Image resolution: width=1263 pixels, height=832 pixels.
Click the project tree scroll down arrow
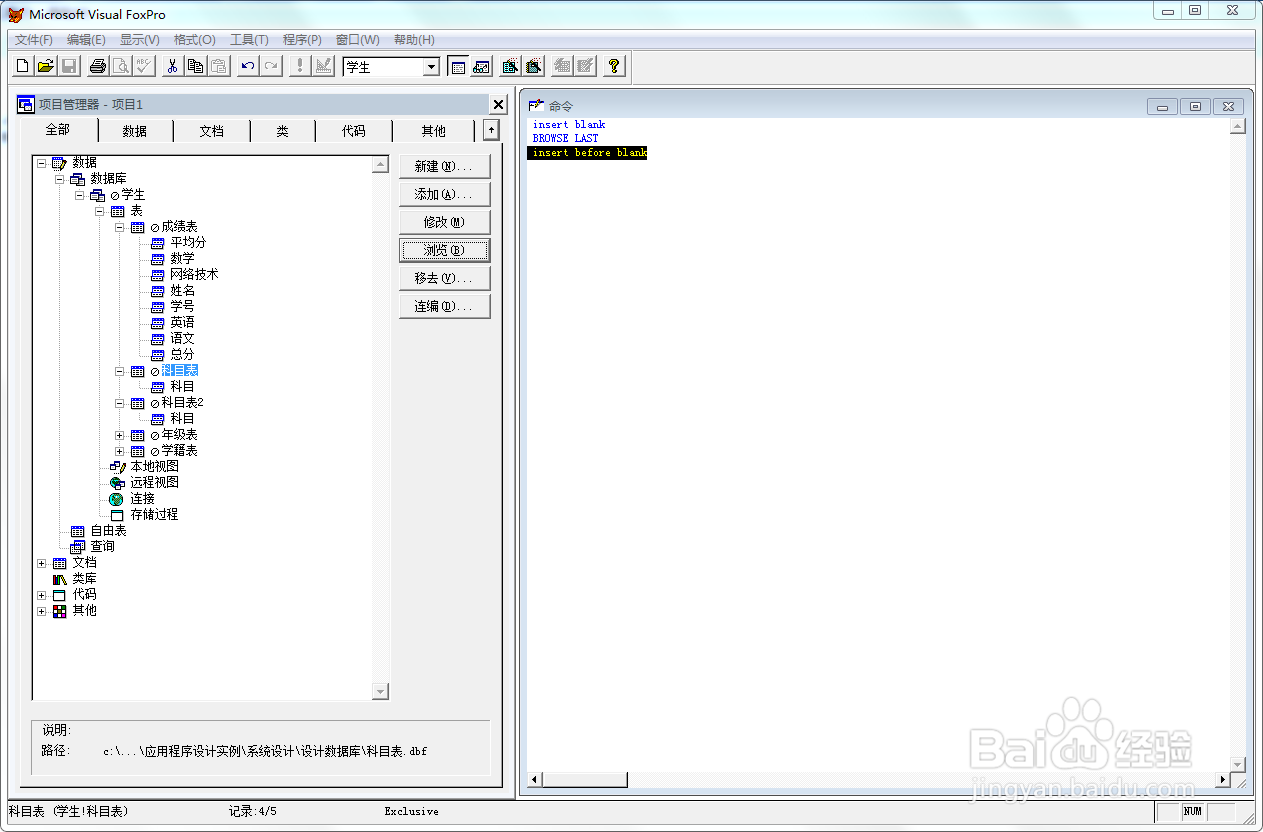380,691
